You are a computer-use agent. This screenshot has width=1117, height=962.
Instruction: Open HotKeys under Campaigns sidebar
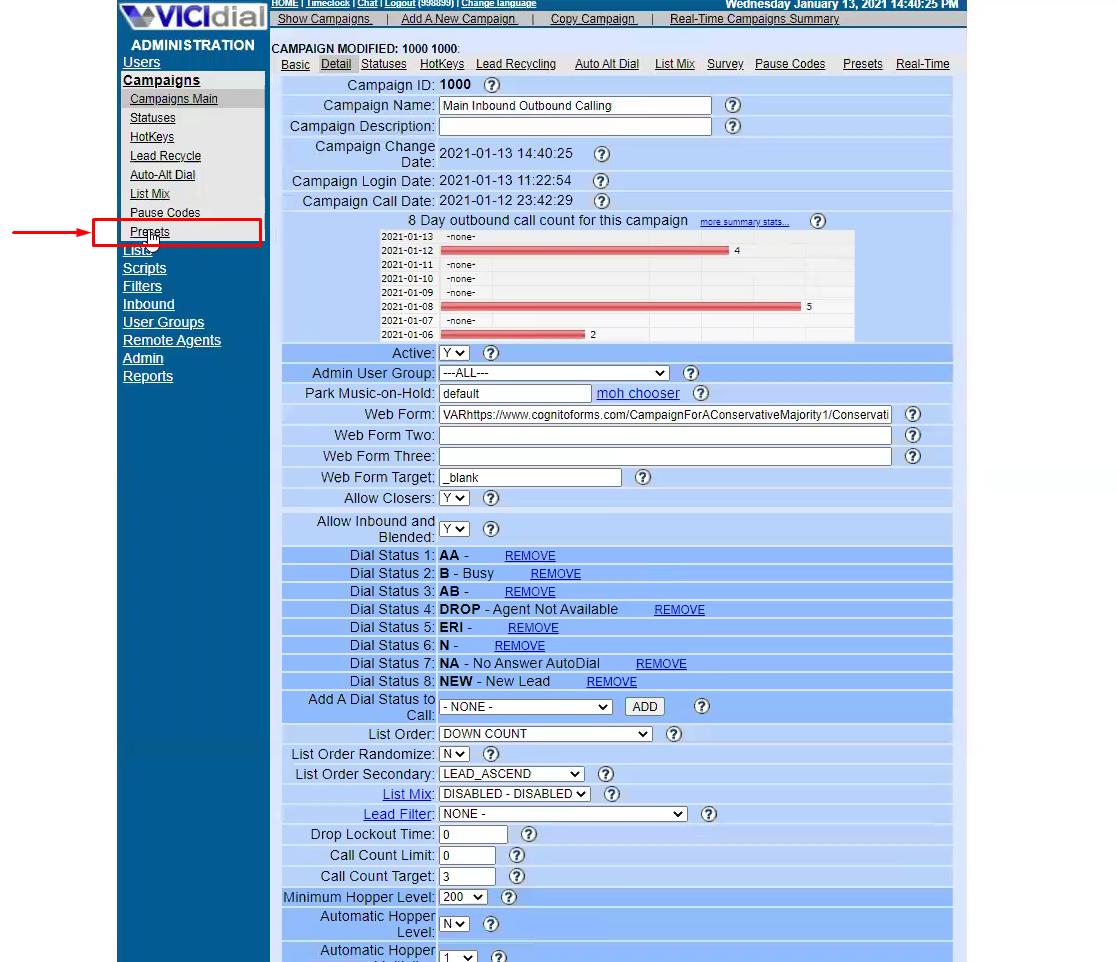[x=152, y=137]
